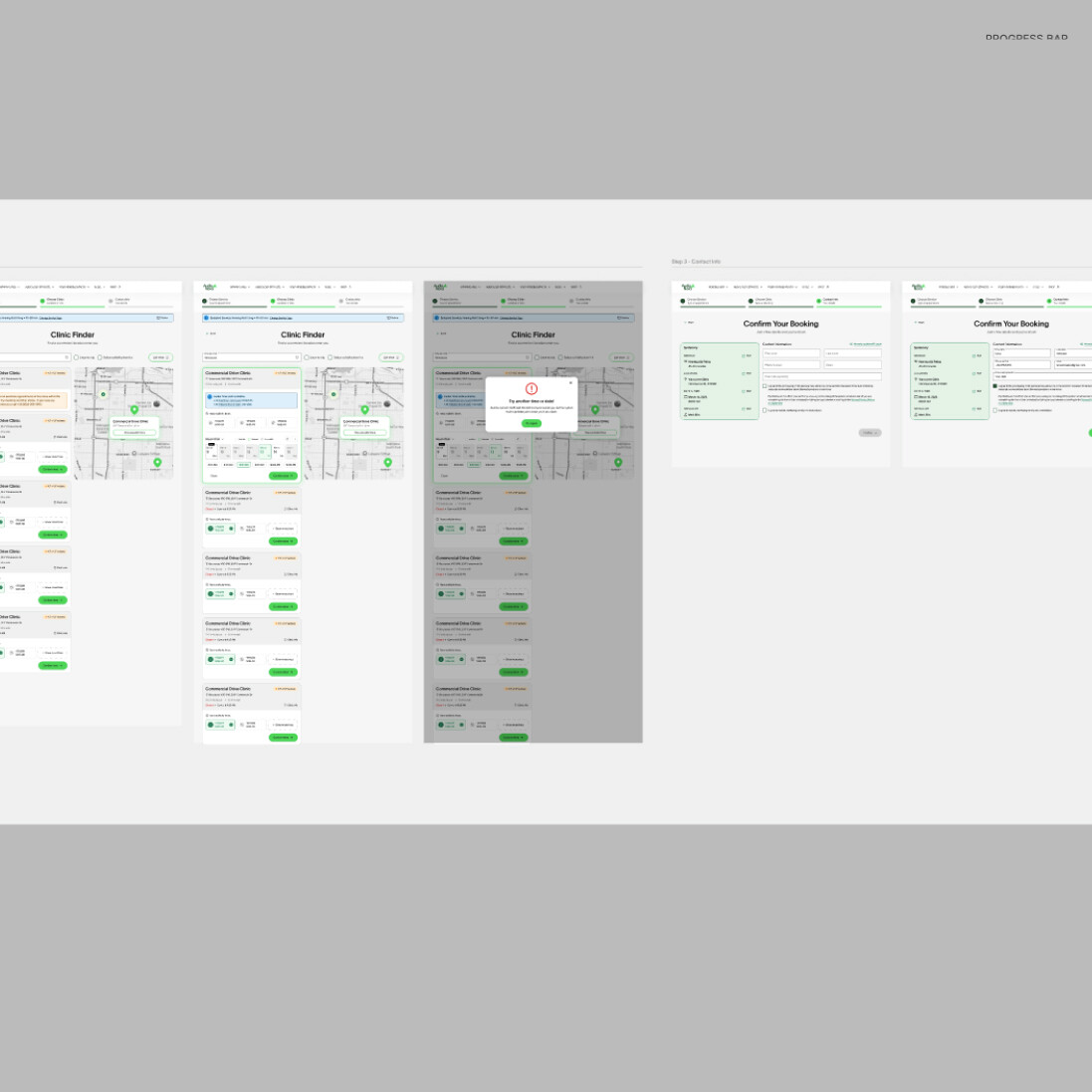Click last name field in empty booking form
This screenshot has width=1092, height=1092.
pos(852,353)
